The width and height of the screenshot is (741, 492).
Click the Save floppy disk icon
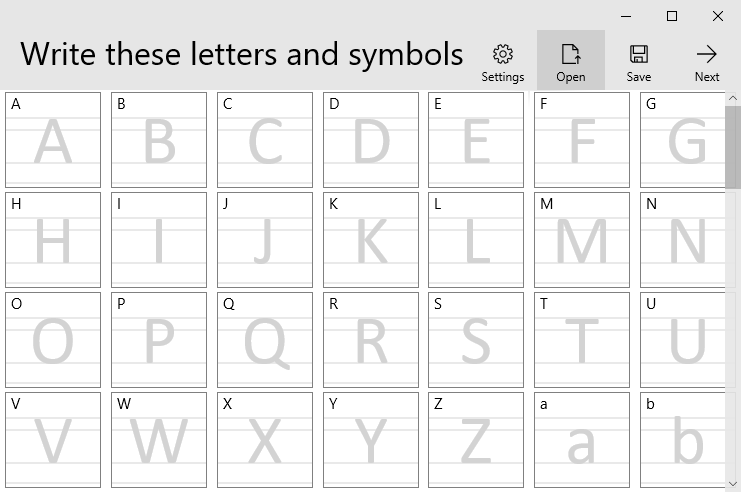(638, 54)
